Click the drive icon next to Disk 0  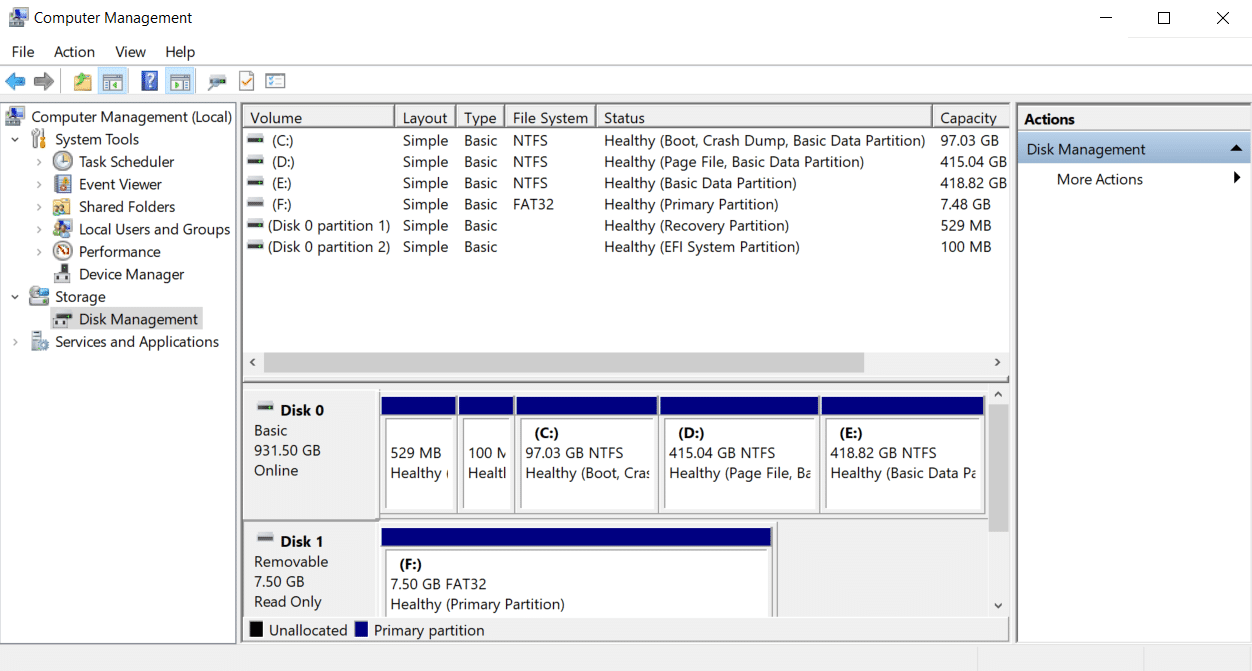(265, 408)
